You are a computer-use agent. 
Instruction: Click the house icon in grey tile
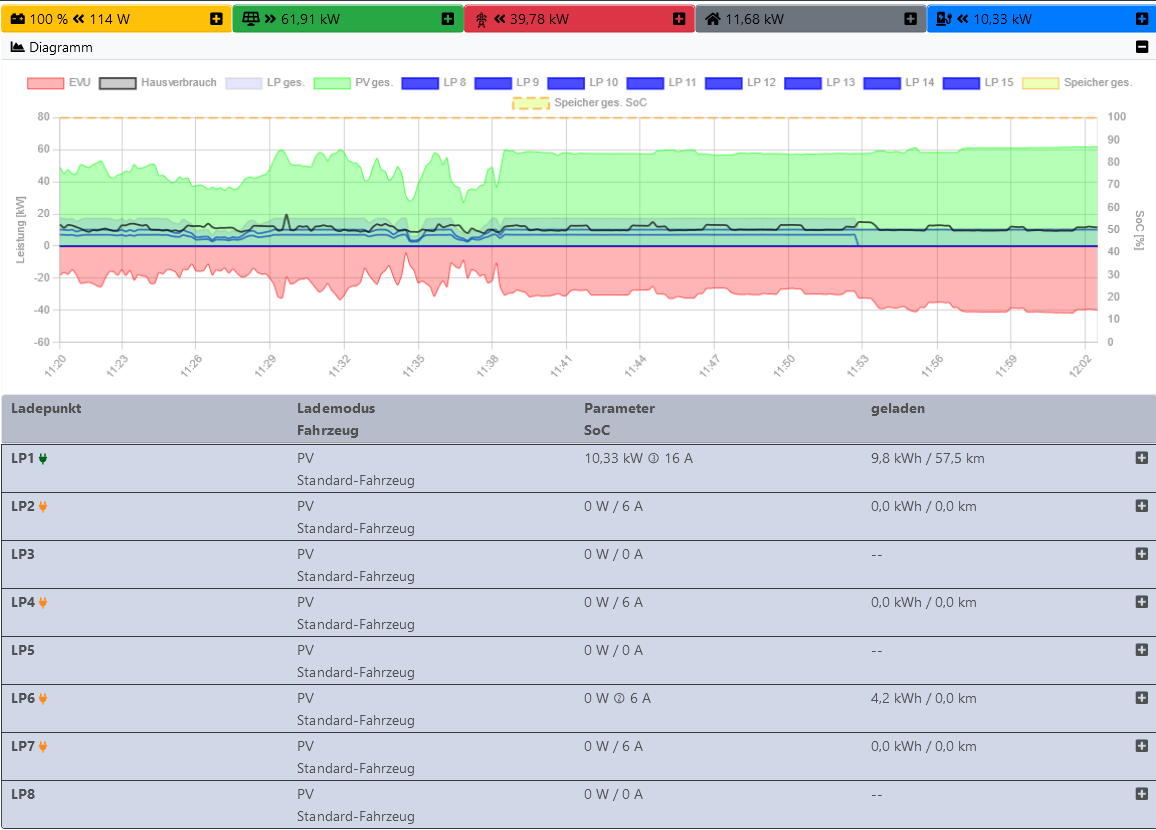[713, 19]
